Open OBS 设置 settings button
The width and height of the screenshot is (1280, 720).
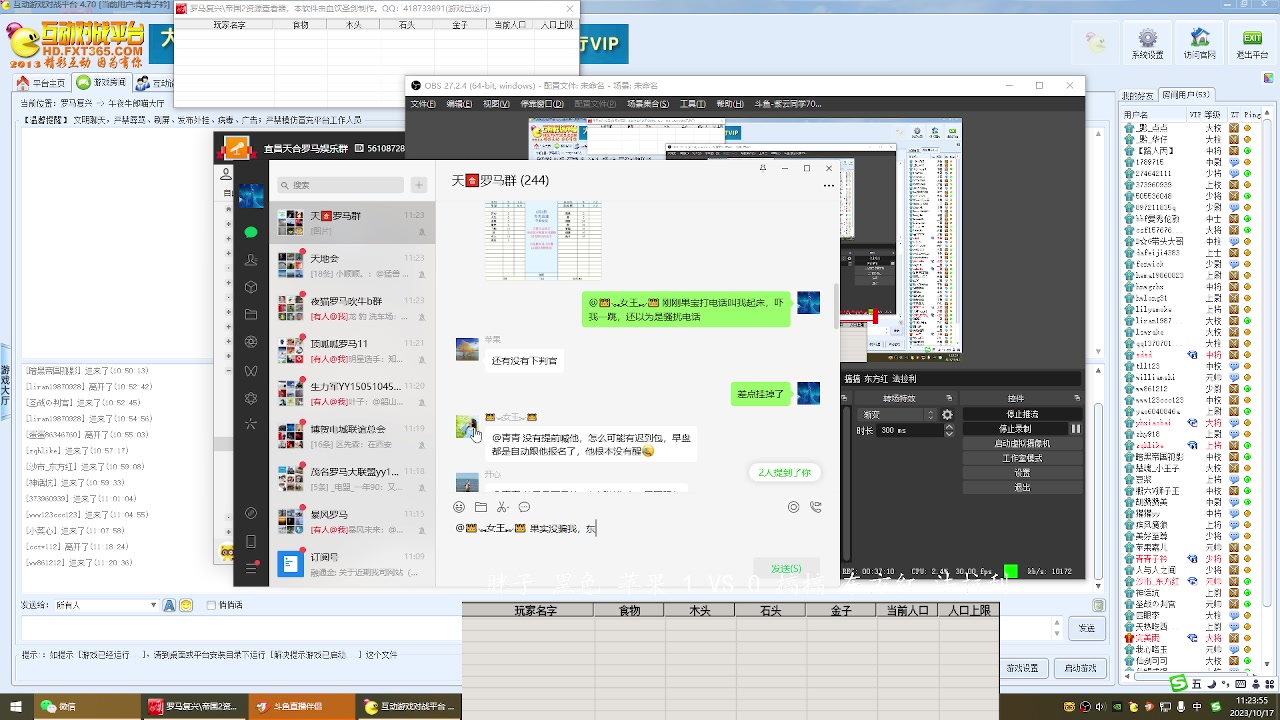point(1022,473)
